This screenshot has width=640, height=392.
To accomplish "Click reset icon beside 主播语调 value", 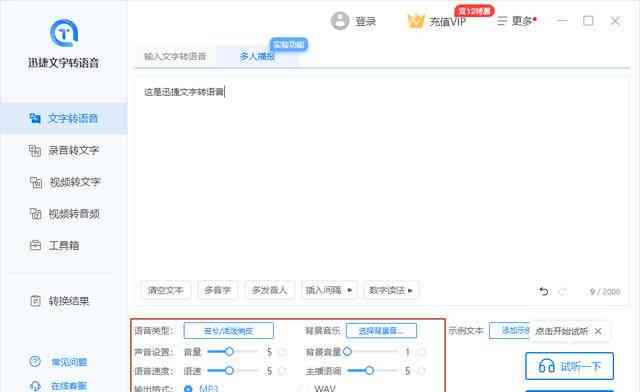I will (x=421, y=371).
